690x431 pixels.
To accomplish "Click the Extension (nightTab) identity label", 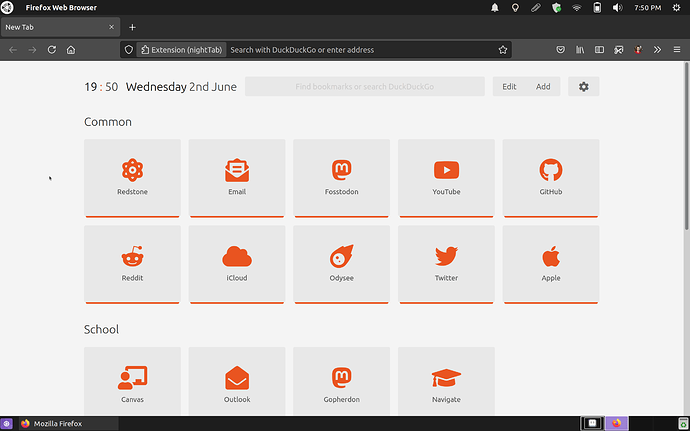I will coord(181,50).
